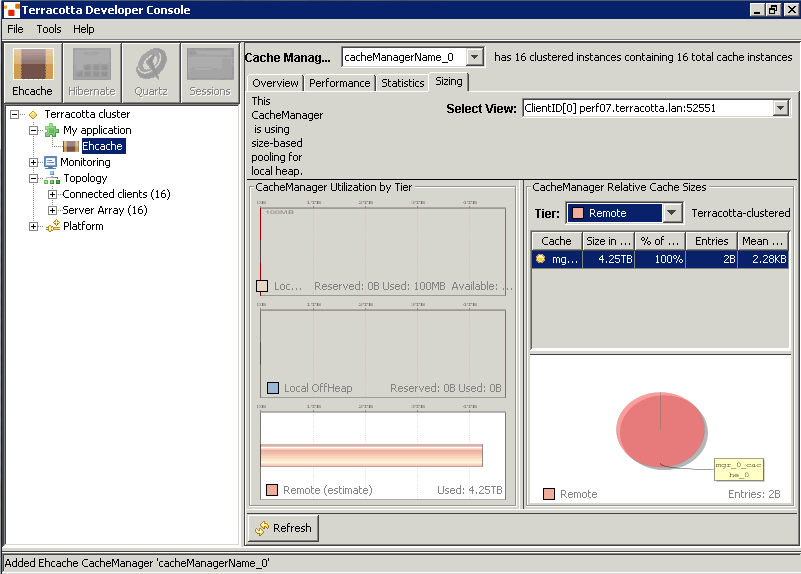This screenshot has height=574, width=801.
Task: Click the 100% cell in cache row
Action: (x=659, y=259)
